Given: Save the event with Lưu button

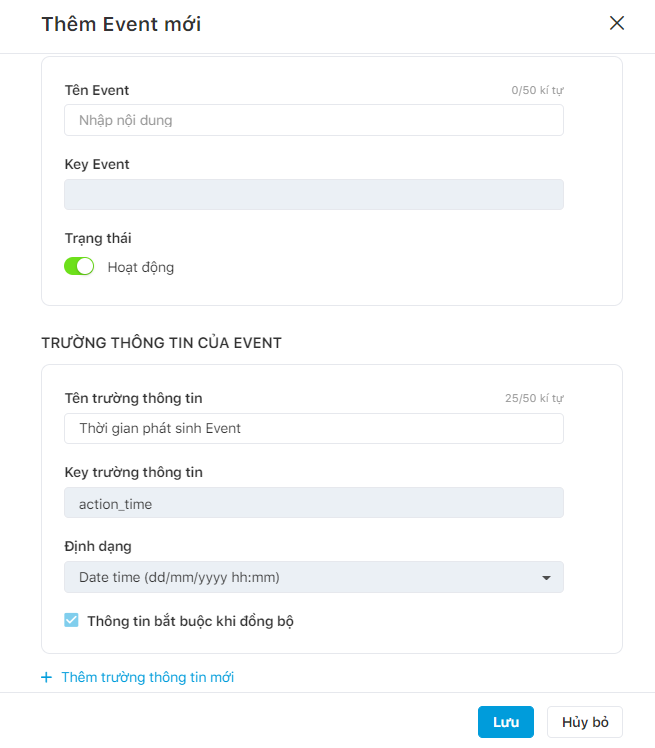Looking at the screenshot, I should (x=506, y=722).
